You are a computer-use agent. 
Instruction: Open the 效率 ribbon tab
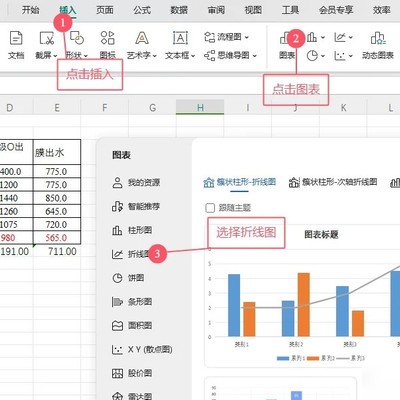381,10
